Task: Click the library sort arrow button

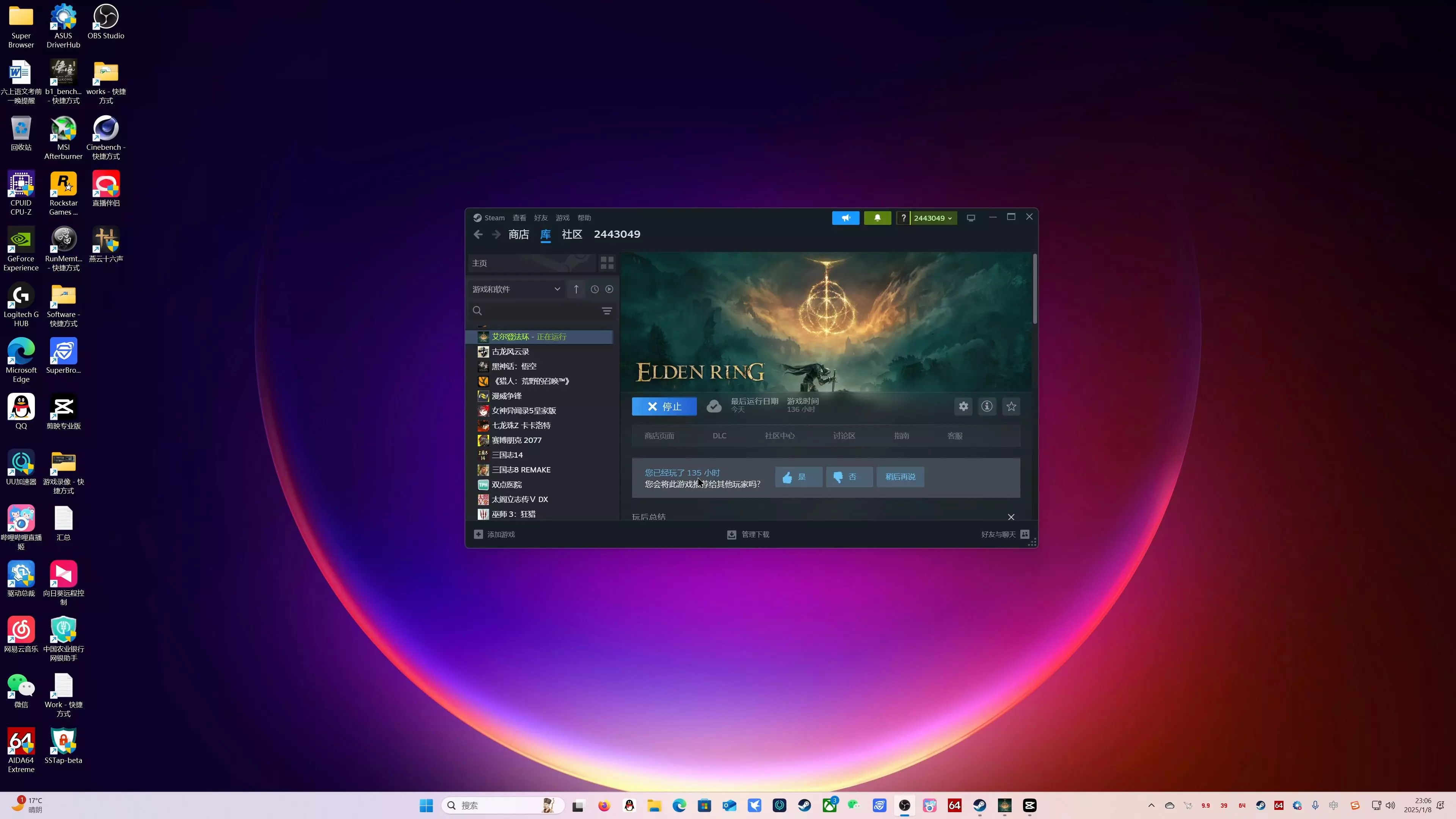Action: pyautogui.click(x=576, y=289)
